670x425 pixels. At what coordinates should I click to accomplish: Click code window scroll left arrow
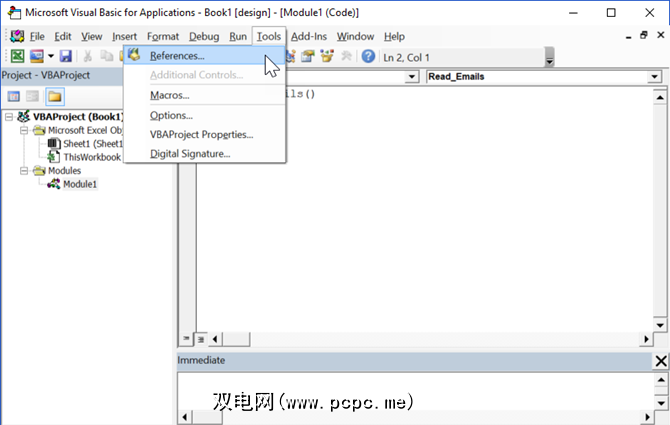(x=215, y=339)
